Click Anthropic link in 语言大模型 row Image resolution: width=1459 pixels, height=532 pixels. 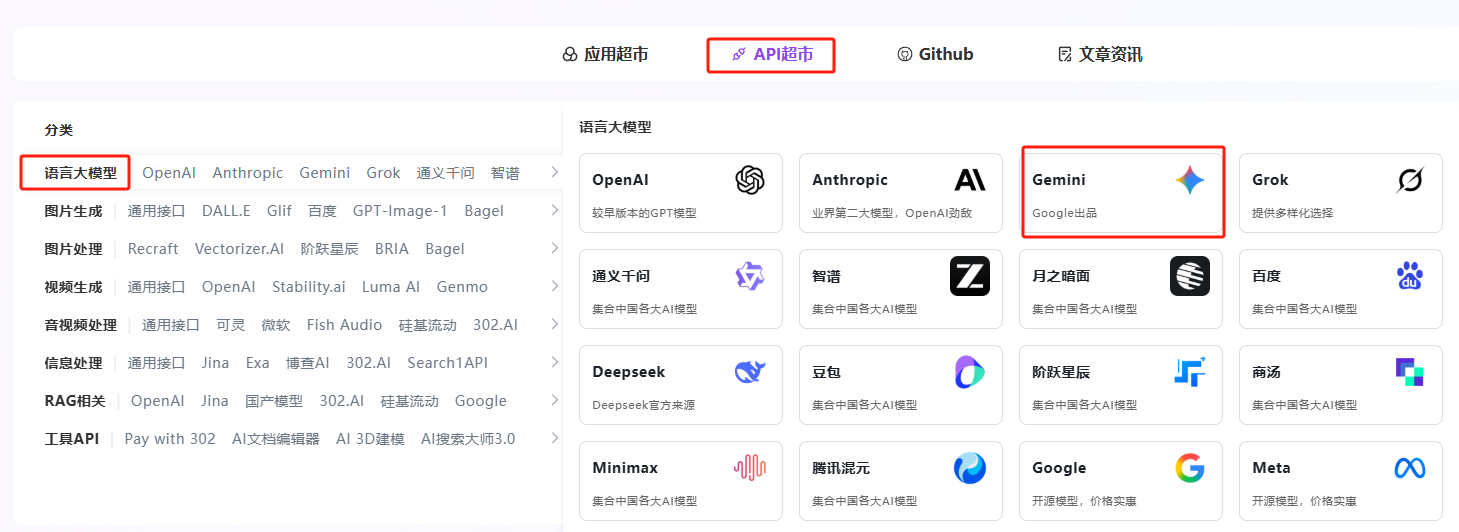click(248, 173)
